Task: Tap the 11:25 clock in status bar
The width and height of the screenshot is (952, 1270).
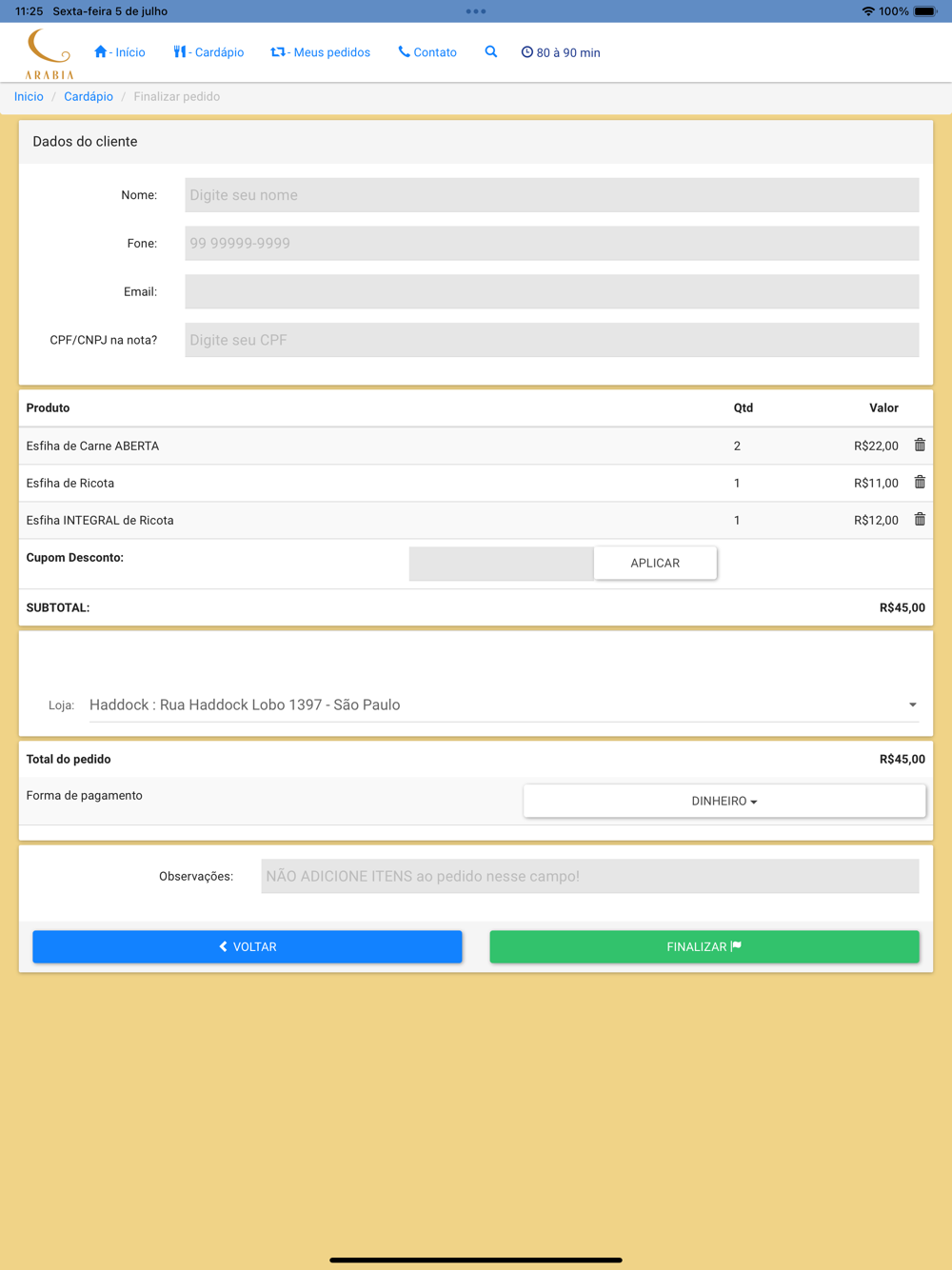Action: (29, 11)
